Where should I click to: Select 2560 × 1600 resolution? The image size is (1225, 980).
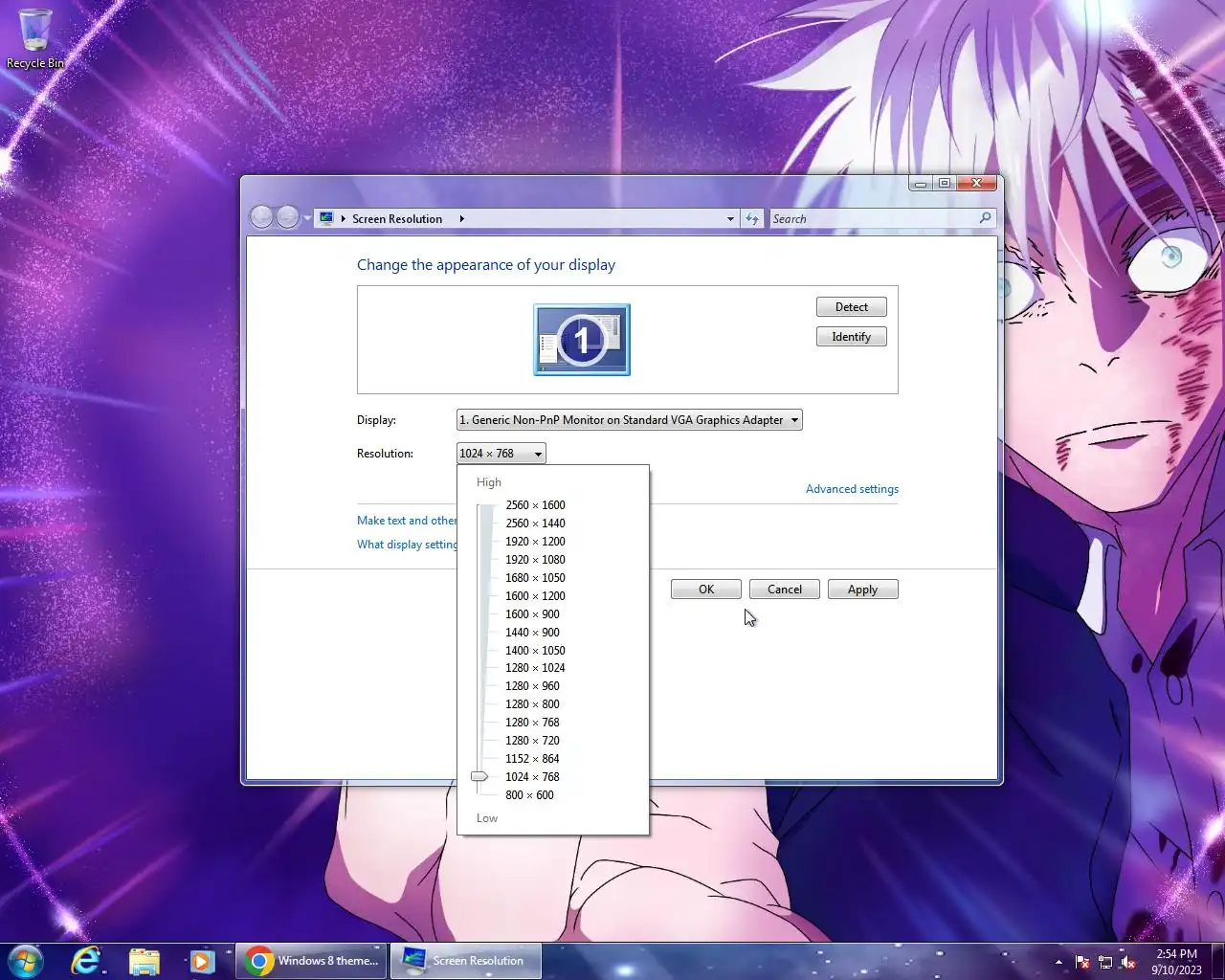pos(535,505)
